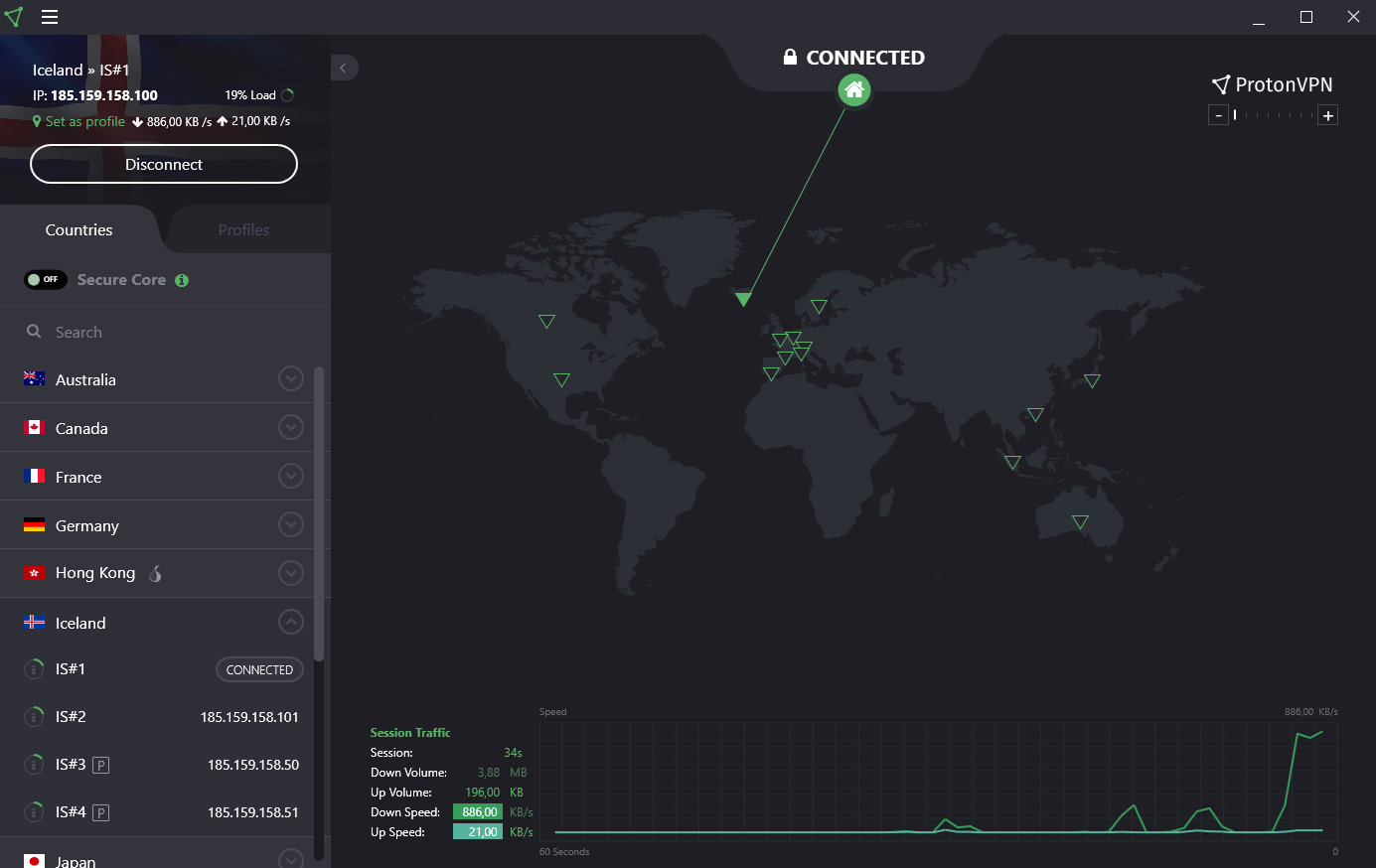Click the 19% Load circle indicator
1376x868 pixels.
pyautogui.click(x=287, y=95)
